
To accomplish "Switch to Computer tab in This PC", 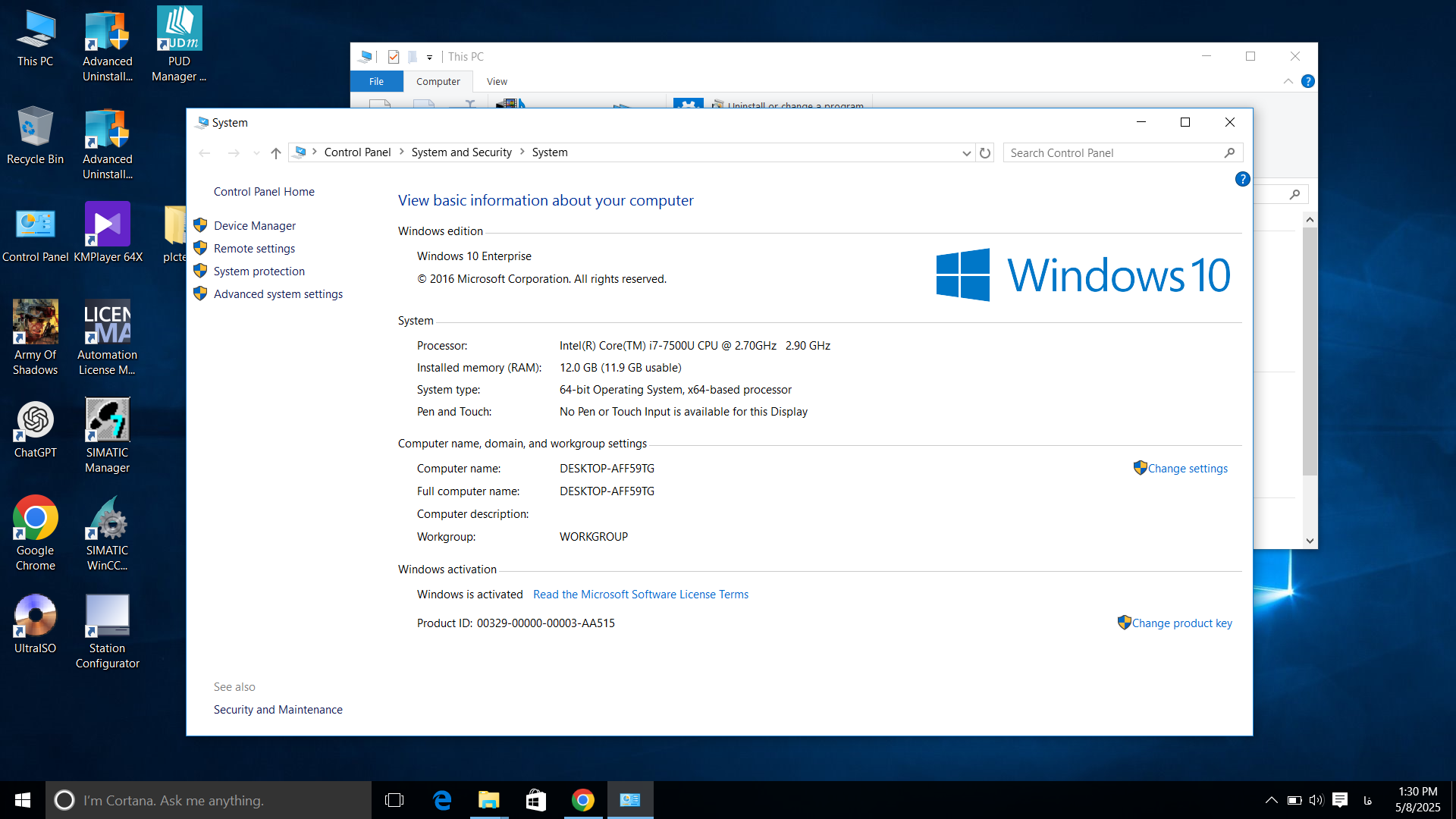I will click(438, 81).
